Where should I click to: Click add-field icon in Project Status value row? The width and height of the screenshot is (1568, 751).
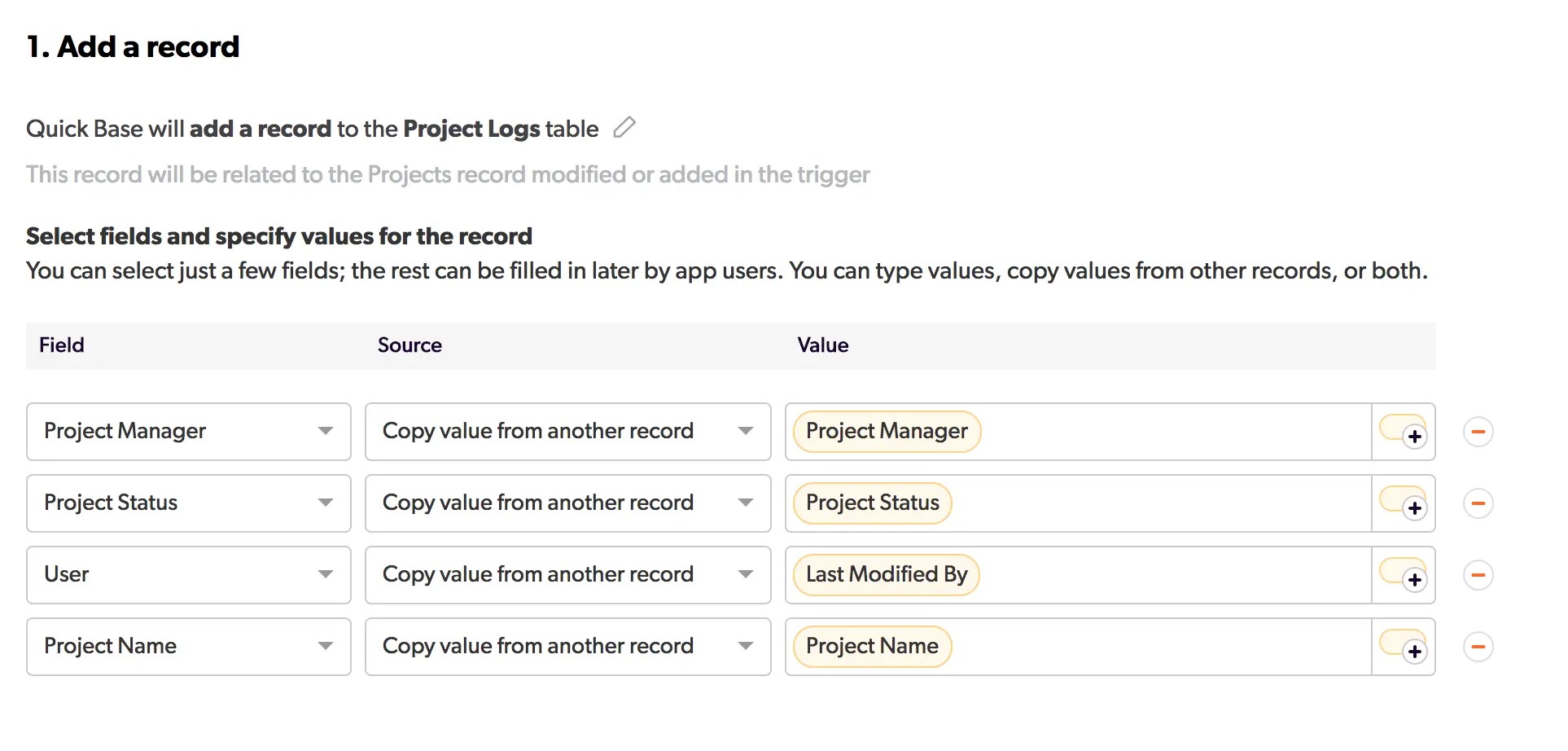coord(1404,503)
